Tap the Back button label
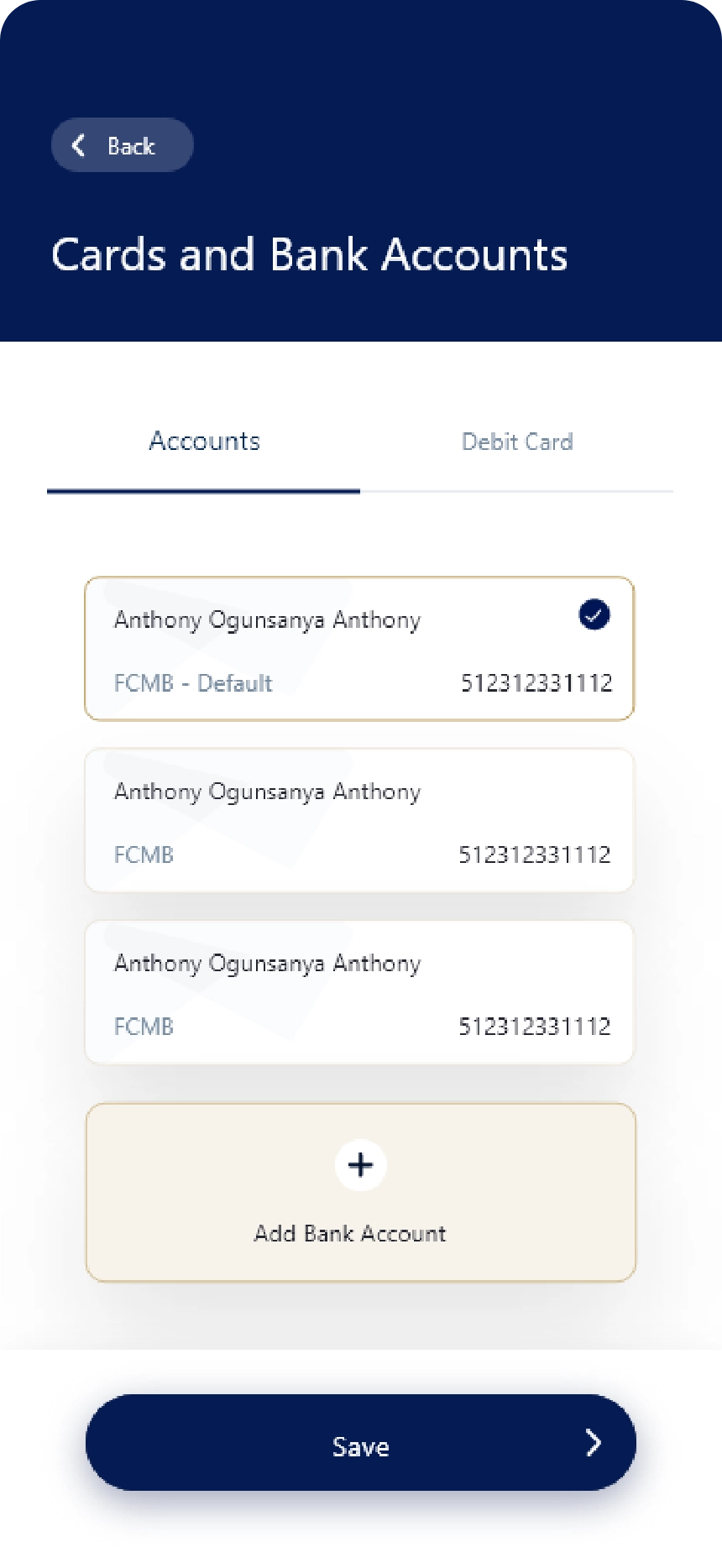The height and width of the screenshot is (1568, 722). (131, 146)
